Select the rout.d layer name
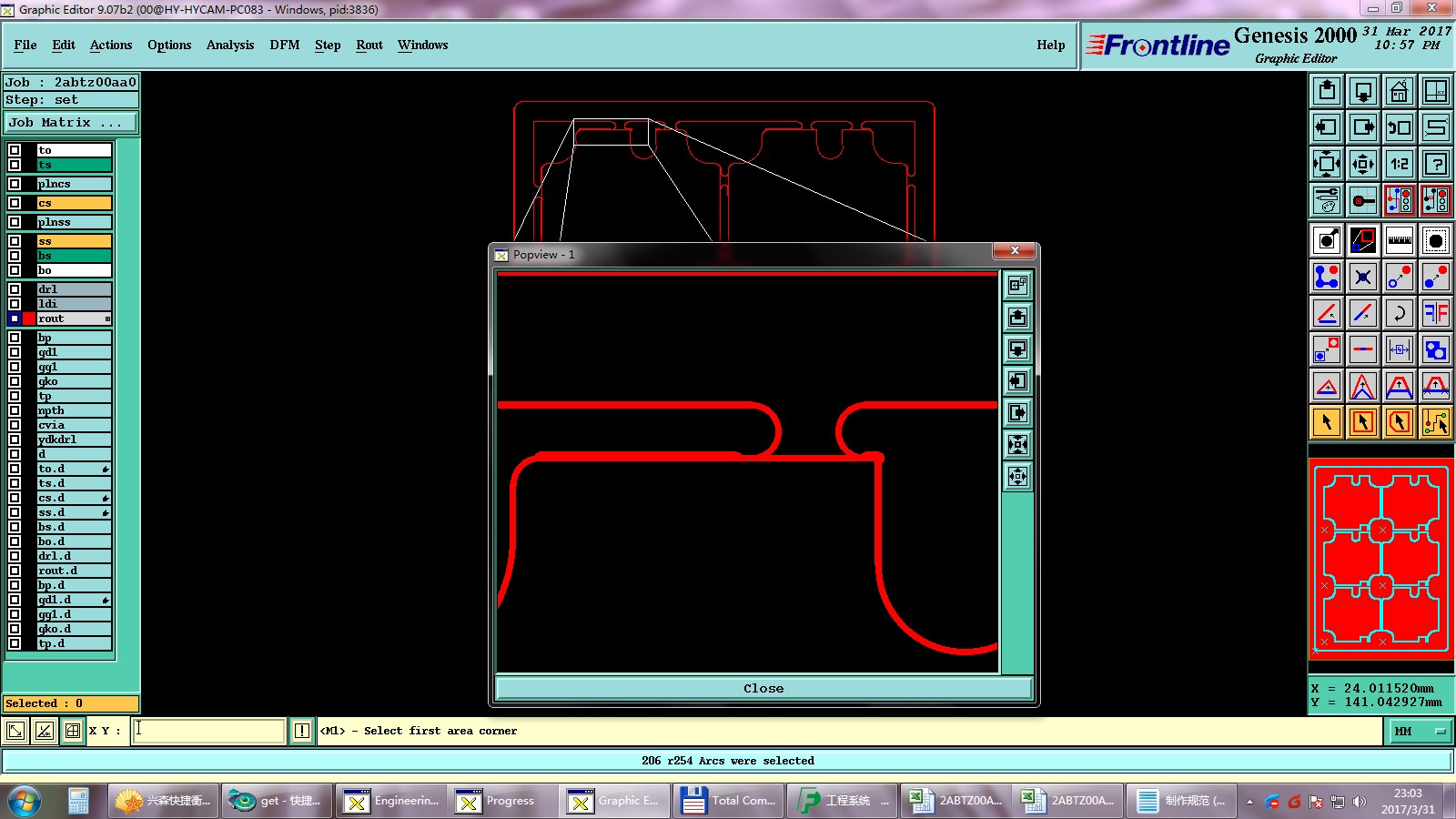The image size is (1456, 819). pos(74,571)
